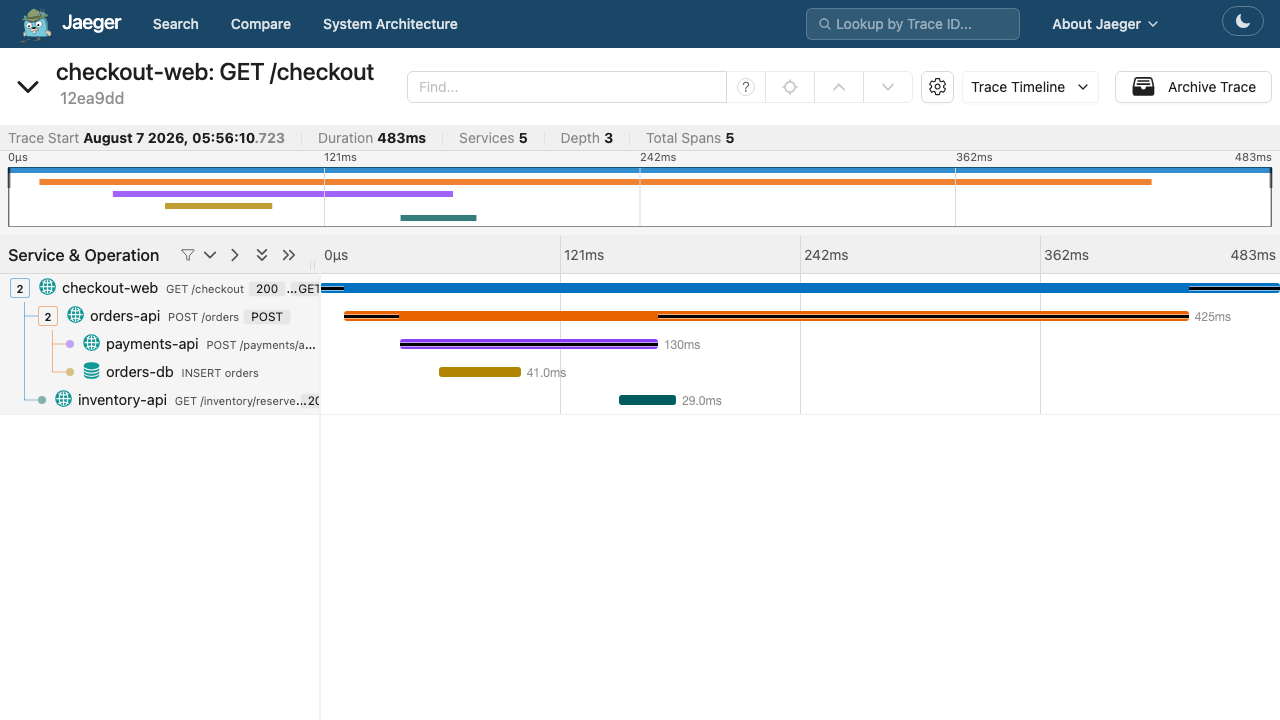
Task: Click the Jaeger brand name link
Action: 91,23
